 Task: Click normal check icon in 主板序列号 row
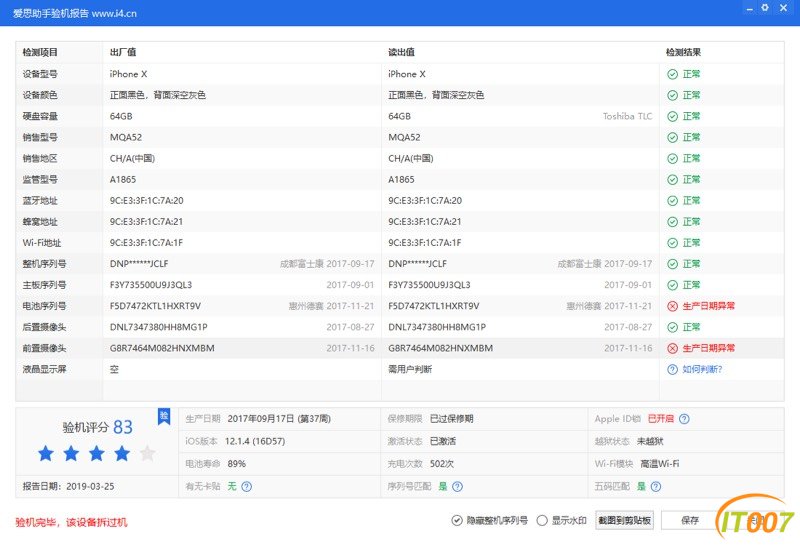(x=672, y=285)
